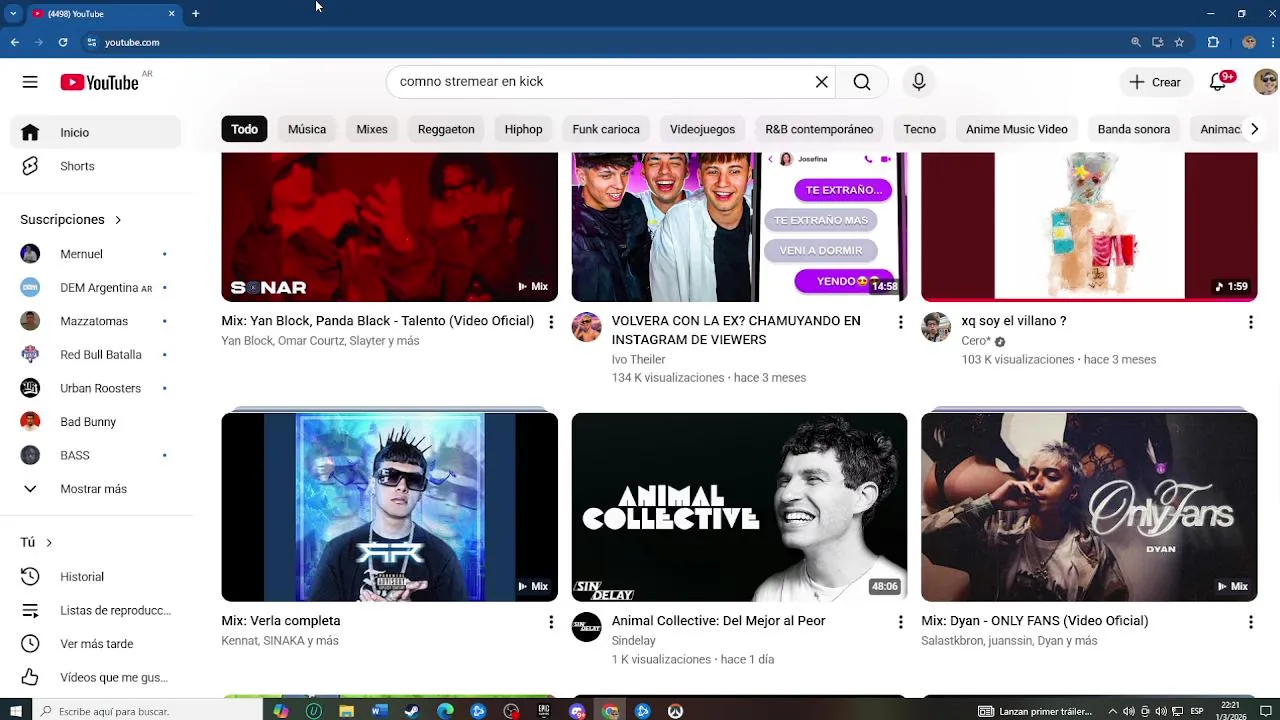Expand the Tú section chevron

coord(49,542)
